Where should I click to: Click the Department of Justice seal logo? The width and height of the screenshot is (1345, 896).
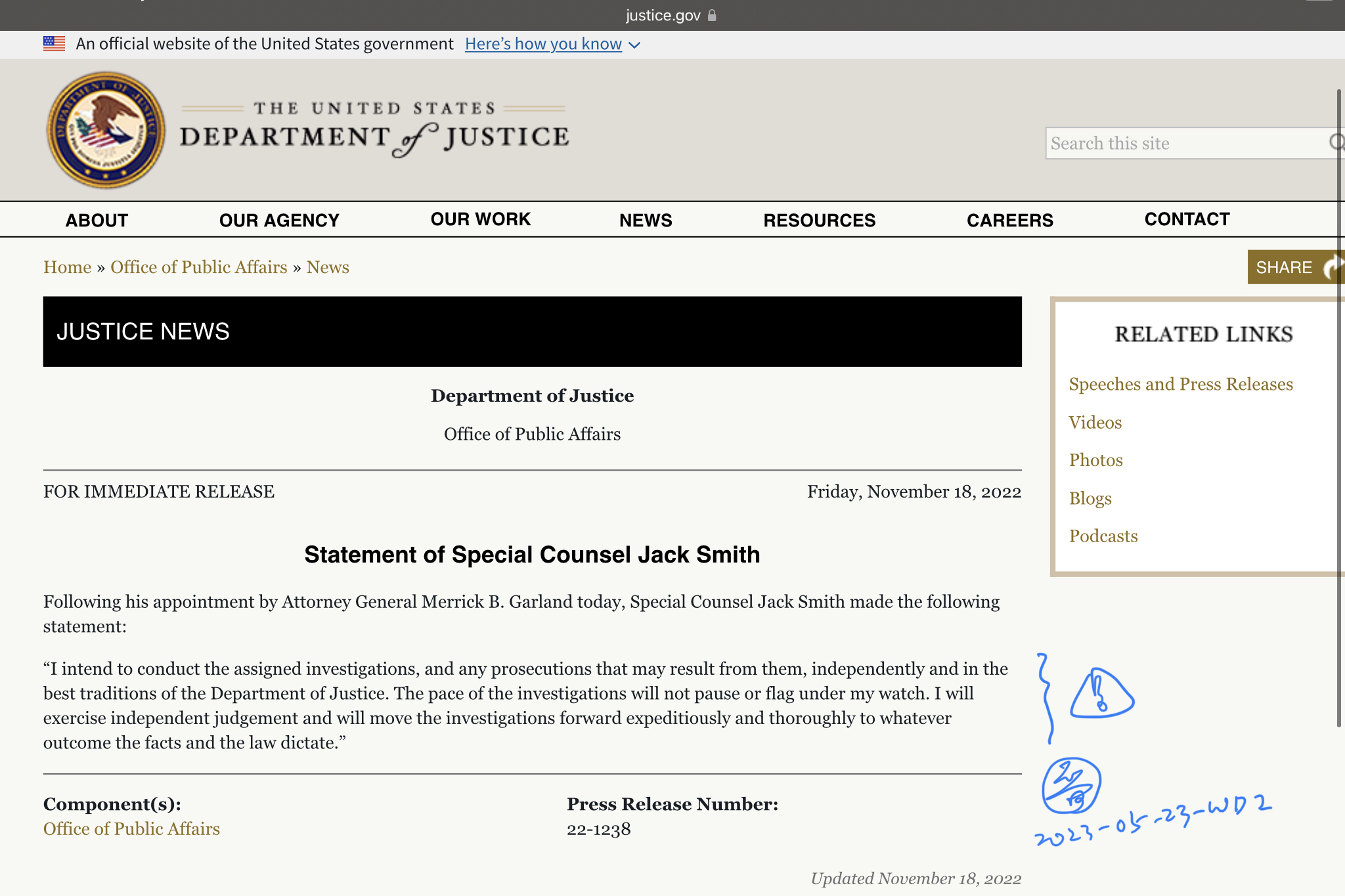click(106, 130)
